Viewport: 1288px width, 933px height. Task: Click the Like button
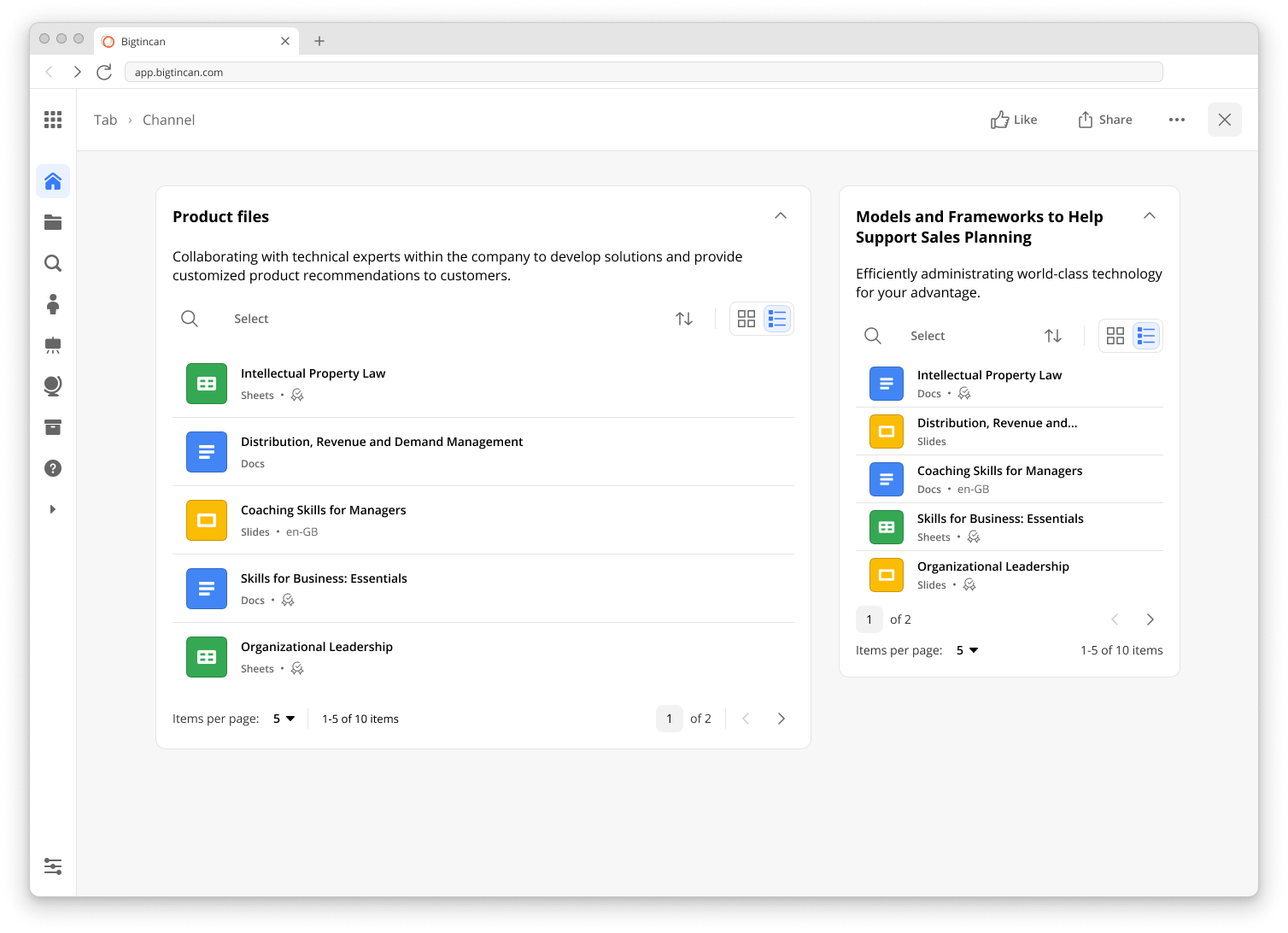(1014, 120)
